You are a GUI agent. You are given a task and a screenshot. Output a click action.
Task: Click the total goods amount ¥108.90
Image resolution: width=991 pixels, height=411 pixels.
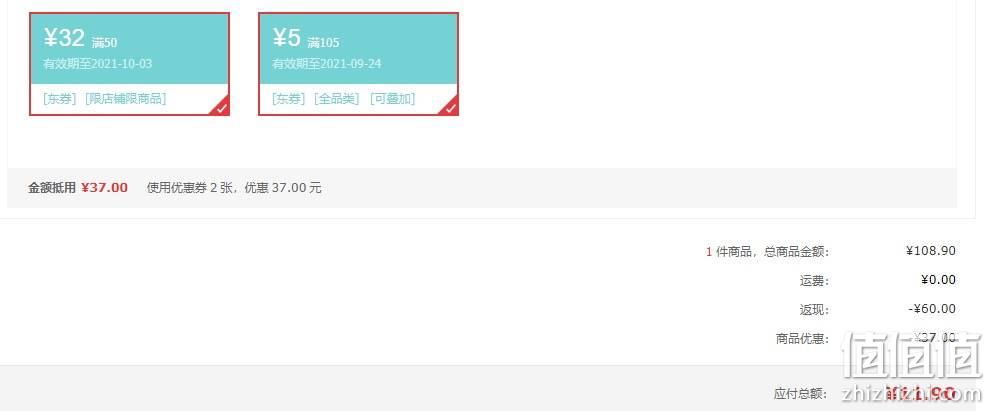930,251
